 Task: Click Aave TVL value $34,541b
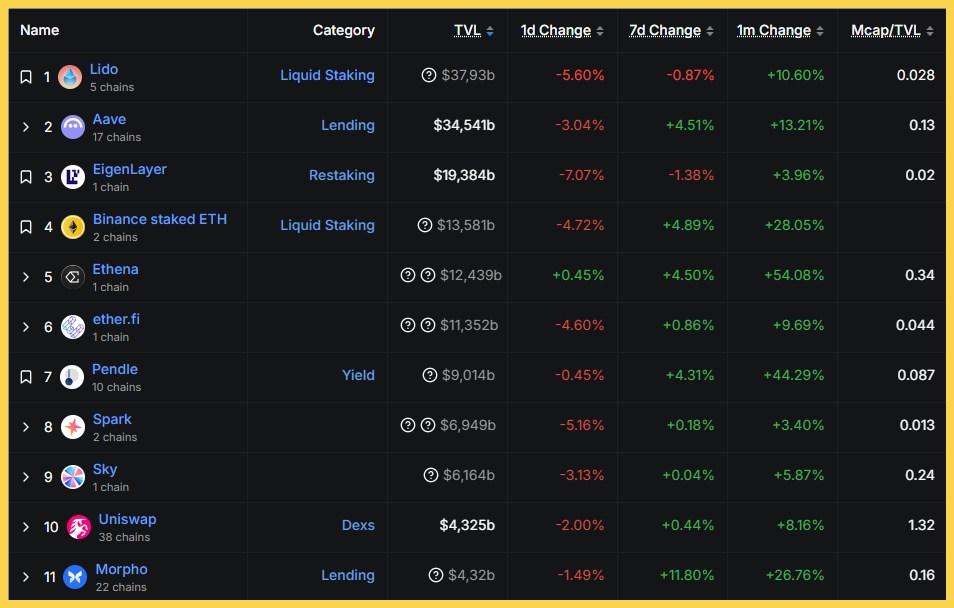coord(464,125)
